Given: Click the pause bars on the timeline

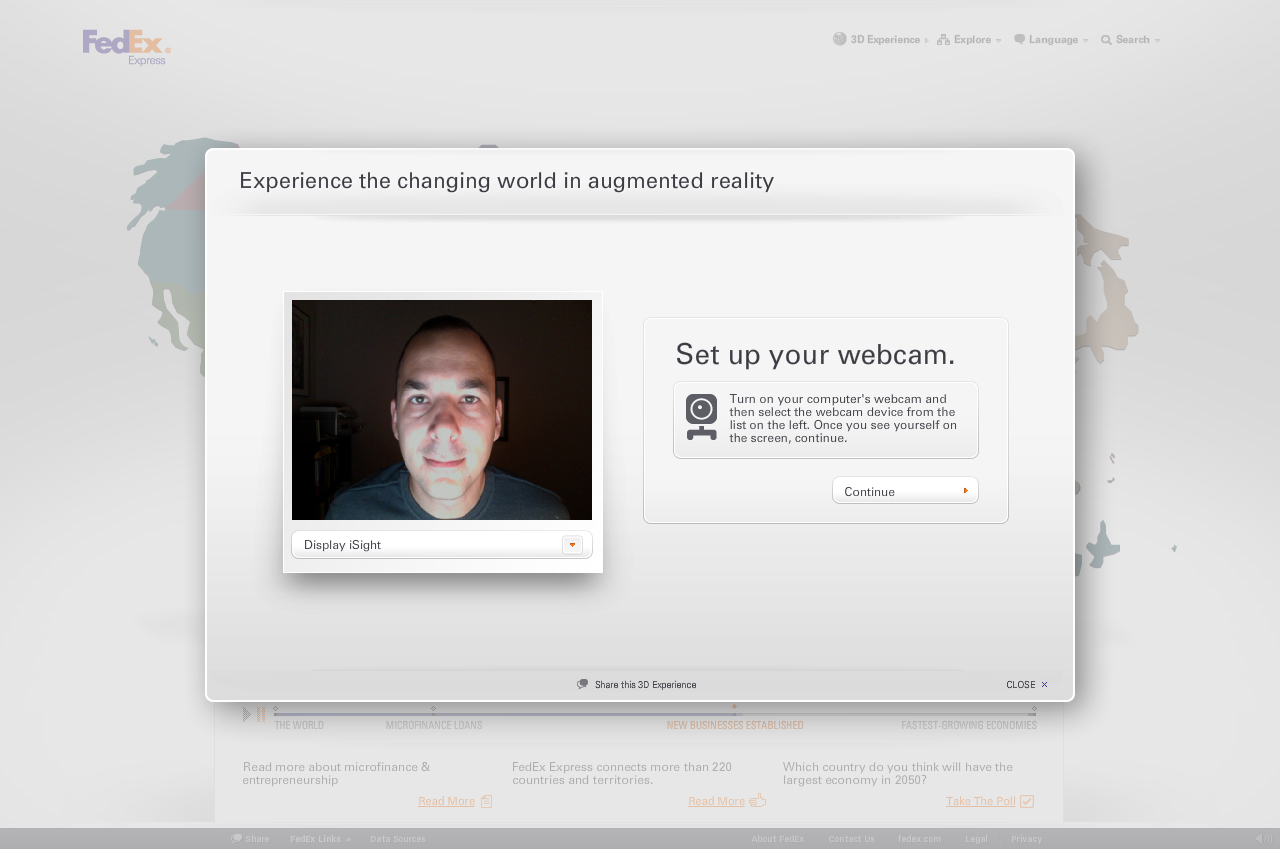Looking at the screenshot, I should click(261, 714).
